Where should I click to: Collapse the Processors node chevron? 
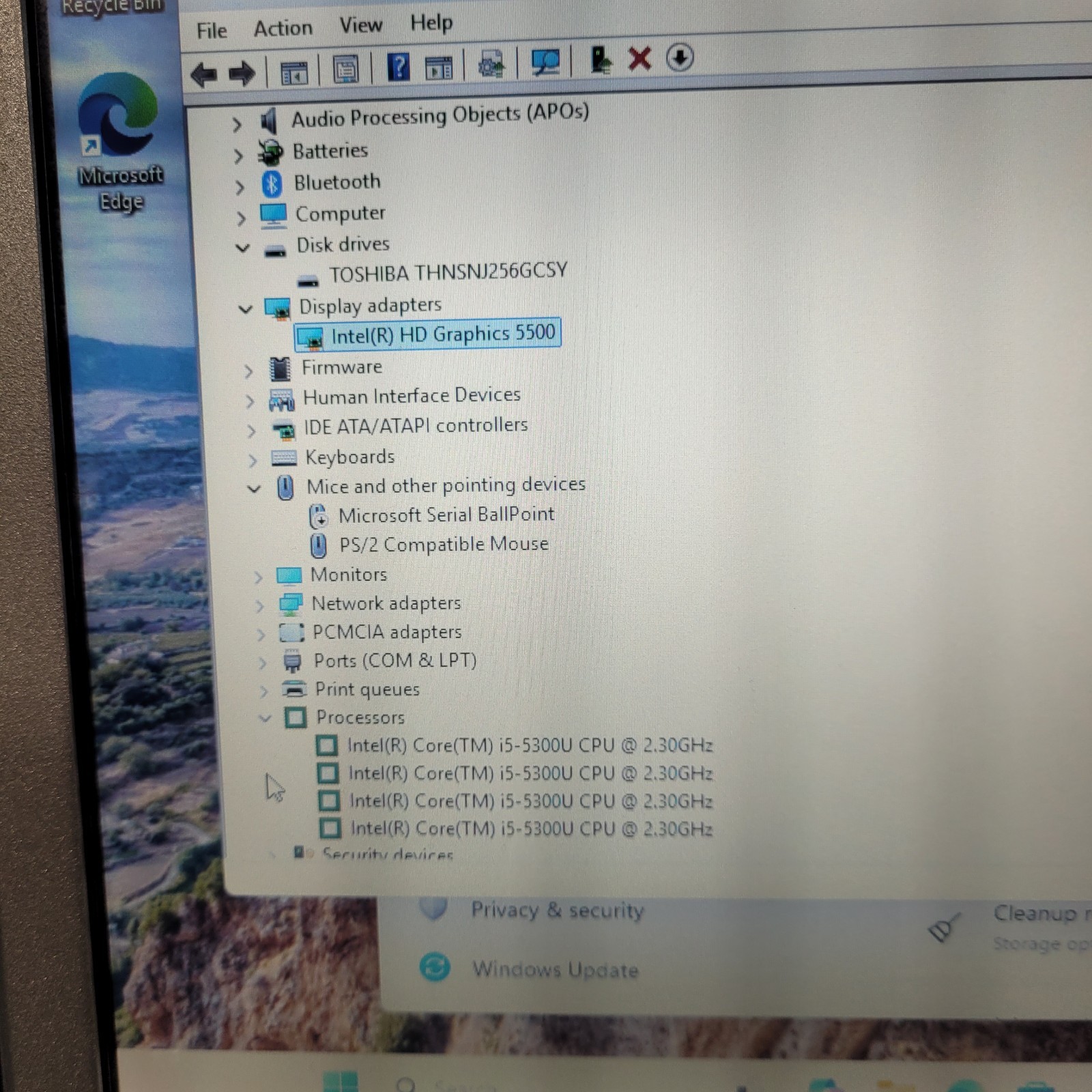pos(265,718)
